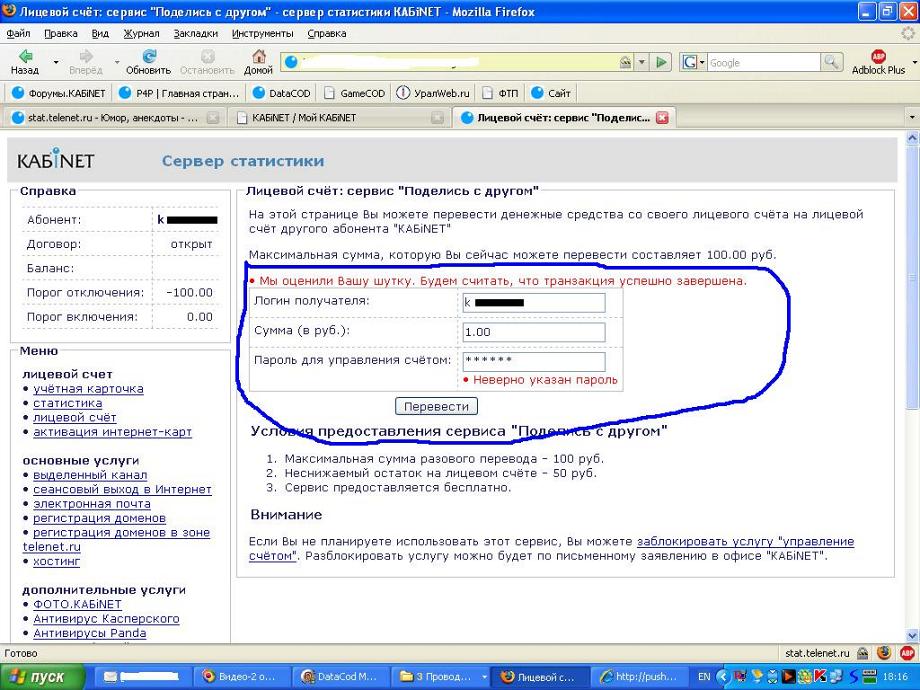920x690 pixels.
Task: Open the учётная карточка link
Action: coord(88,388)
